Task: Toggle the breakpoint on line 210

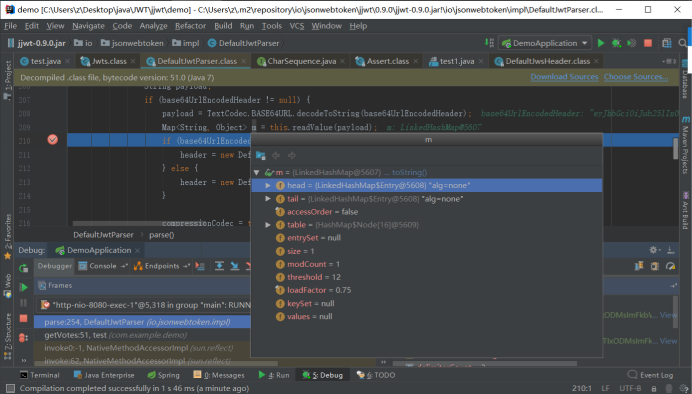Action: (53, 140)
